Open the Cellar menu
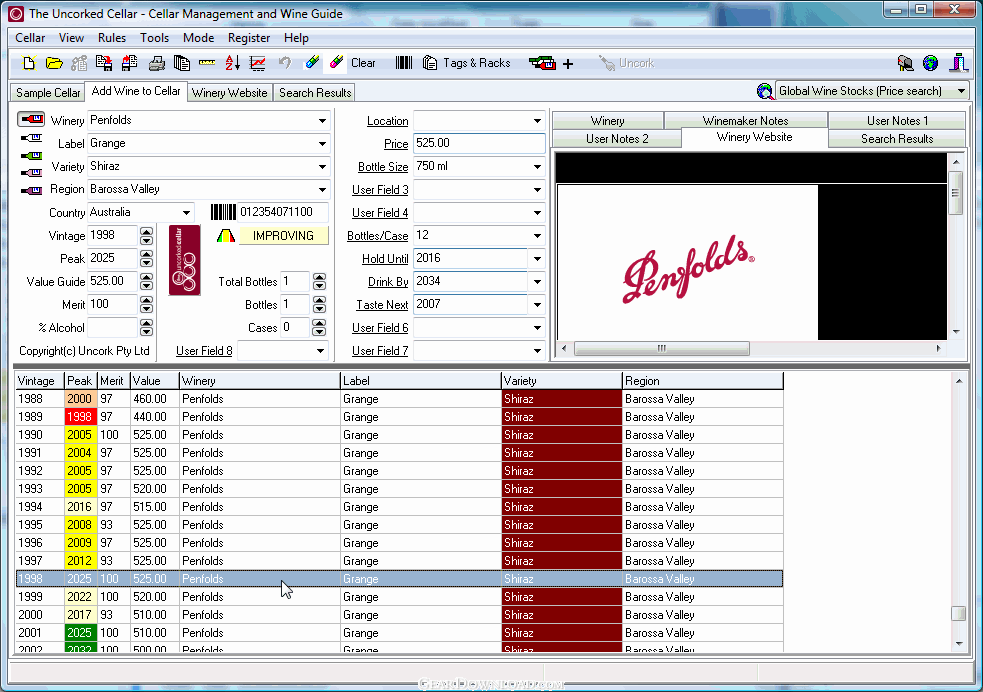 30,38
